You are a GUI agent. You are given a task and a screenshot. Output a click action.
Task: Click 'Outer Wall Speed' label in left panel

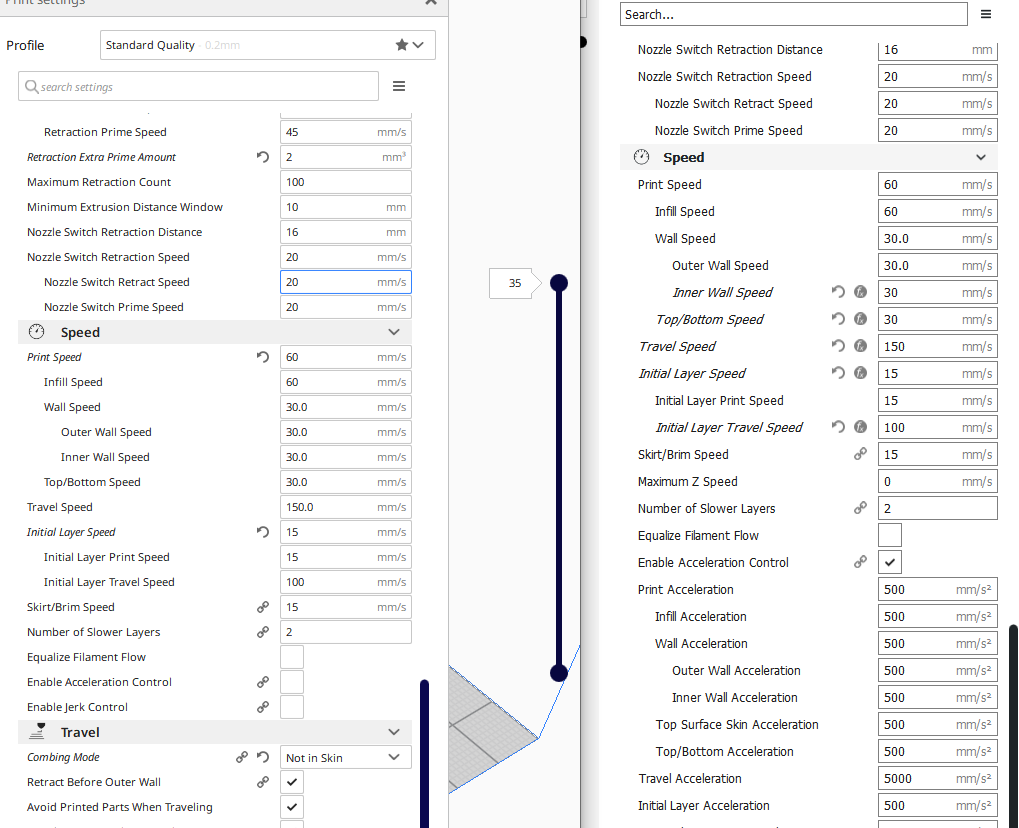point(106,432)
